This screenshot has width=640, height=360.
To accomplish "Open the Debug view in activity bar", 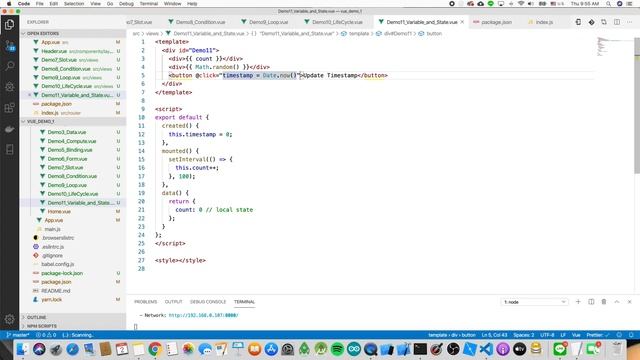I will pos(9,87).
